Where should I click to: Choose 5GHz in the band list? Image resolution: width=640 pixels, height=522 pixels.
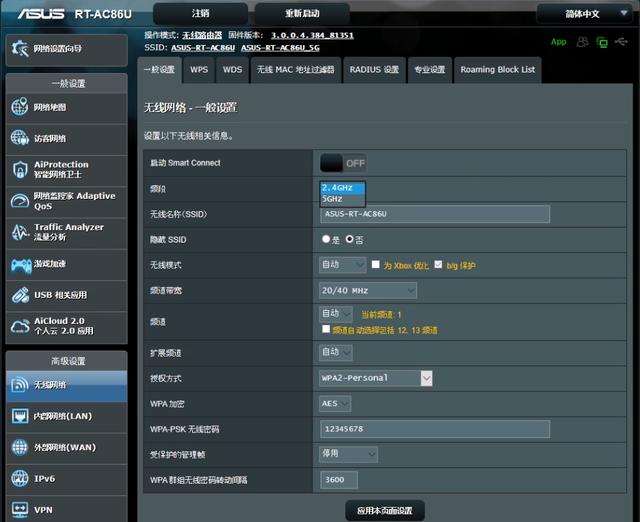(342, 199)
